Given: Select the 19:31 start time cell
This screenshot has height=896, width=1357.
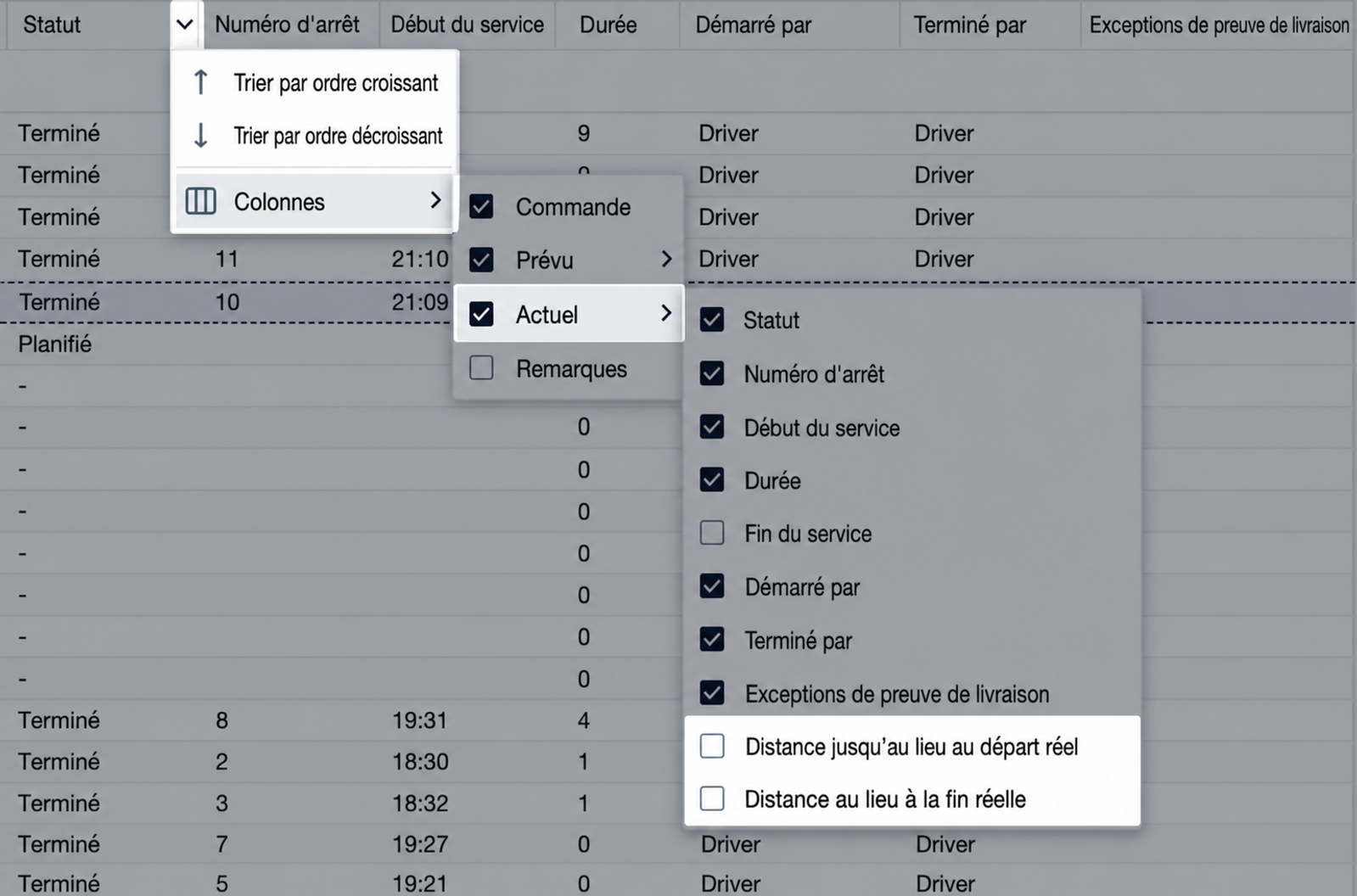Looking at the screenshot, I should coord(419,720).
